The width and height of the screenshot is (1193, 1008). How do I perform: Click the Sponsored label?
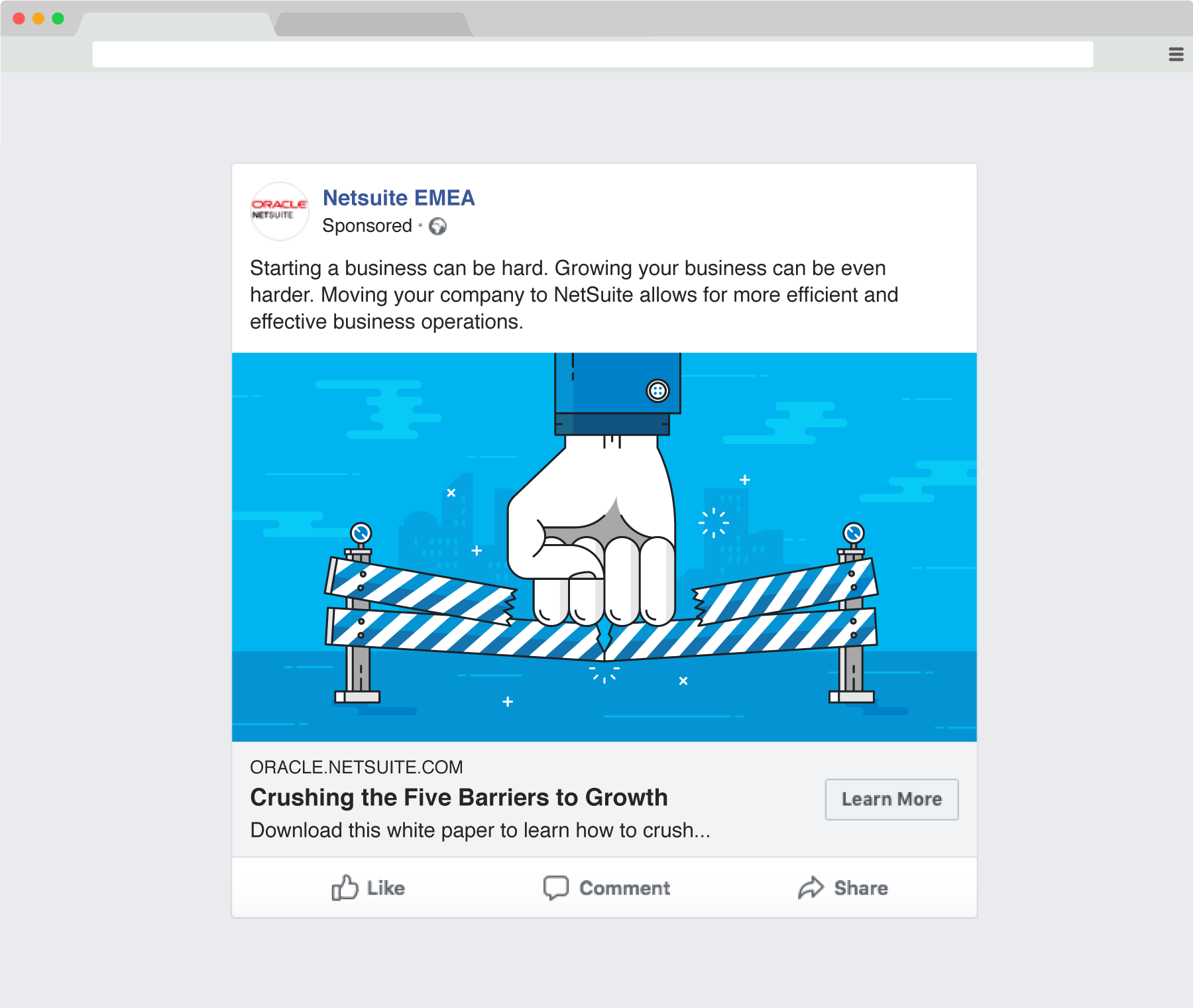click(367, 226)
